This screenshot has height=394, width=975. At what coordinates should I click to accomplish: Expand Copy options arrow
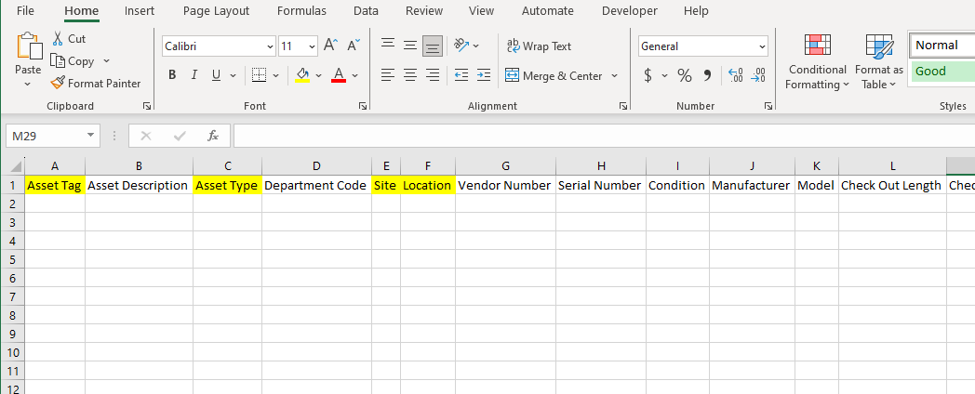coord(106,61)
